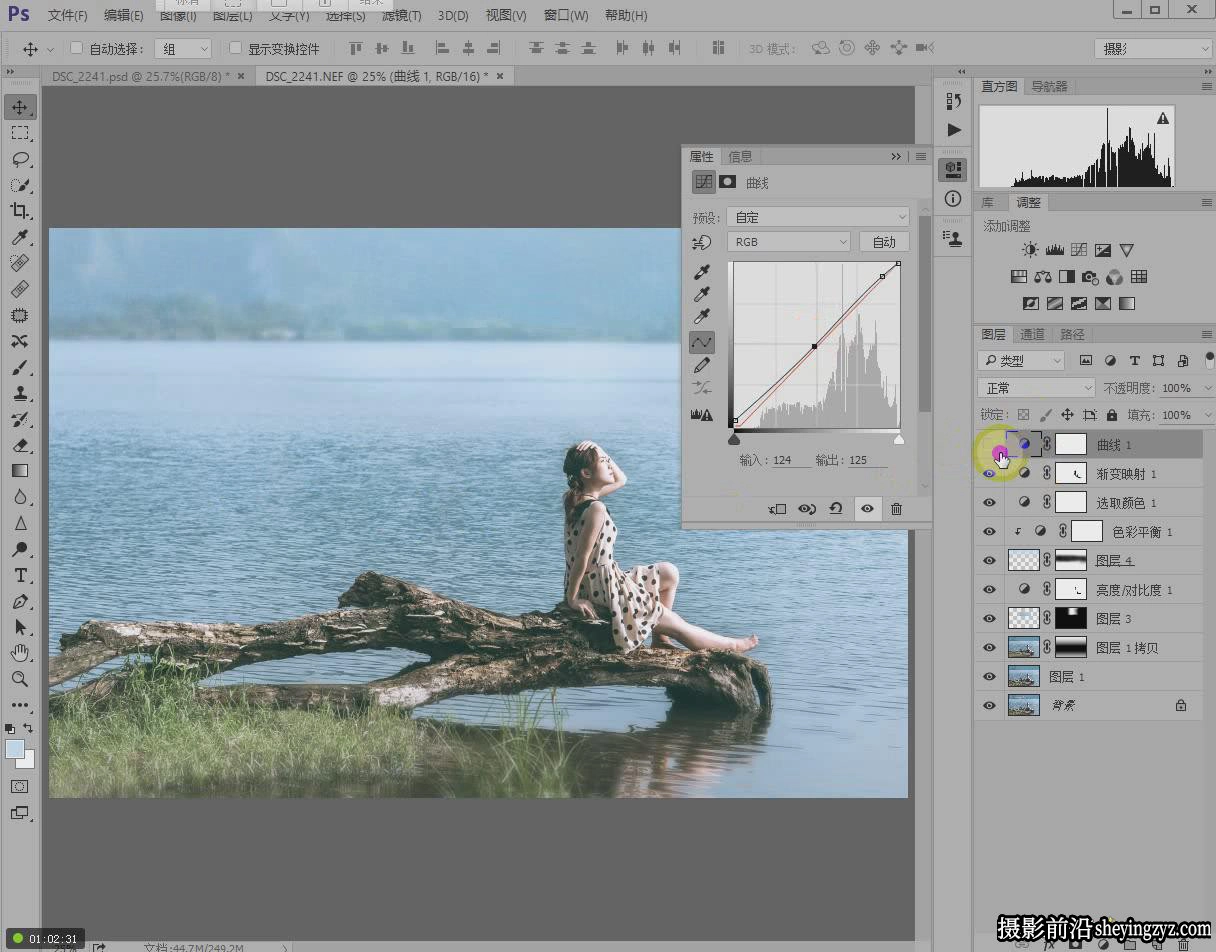Viewport: 1216px width, 952px height.
Task: Toggle the layer filter on/off switch
Action: [x=1210, y=358]
